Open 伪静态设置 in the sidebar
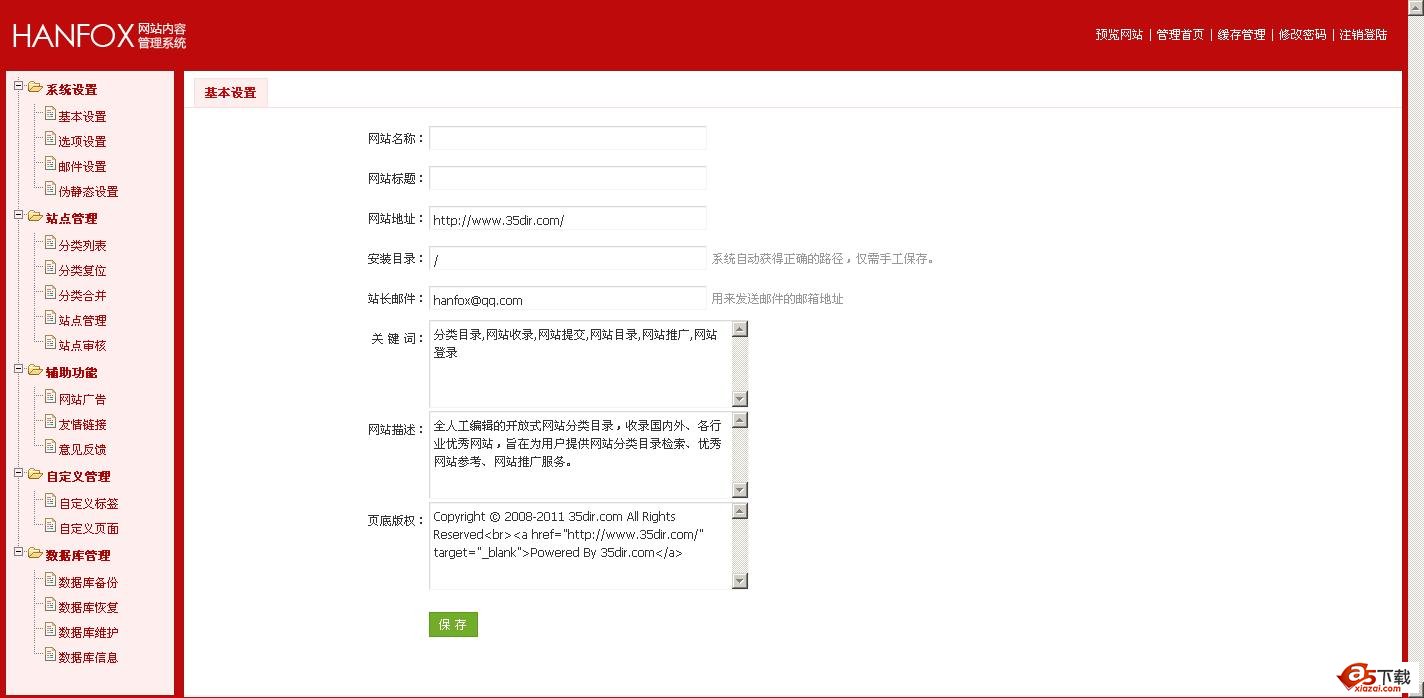1424x698 pixels. (x=88, y=192)
